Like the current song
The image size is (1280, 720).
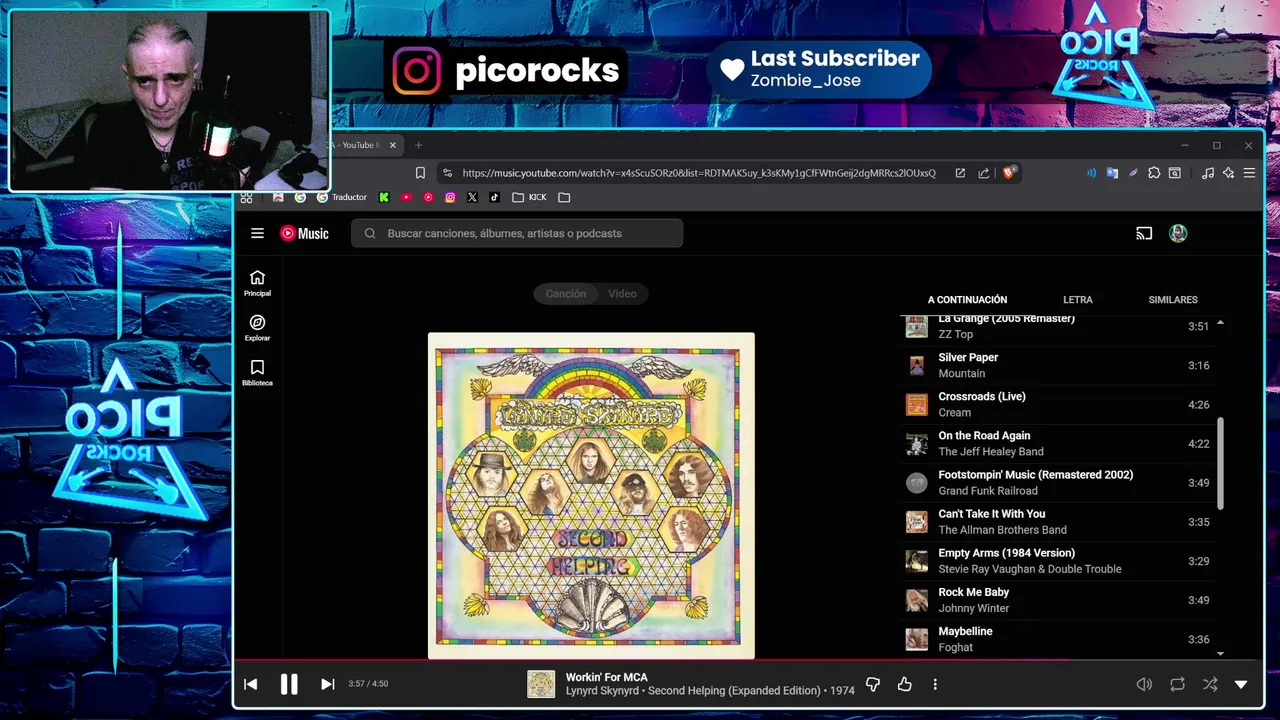(904, 684)
